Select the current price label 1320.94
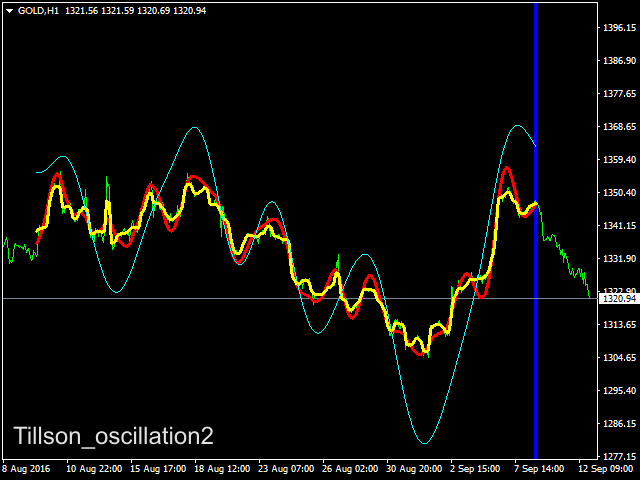 (x=619, y=299)
